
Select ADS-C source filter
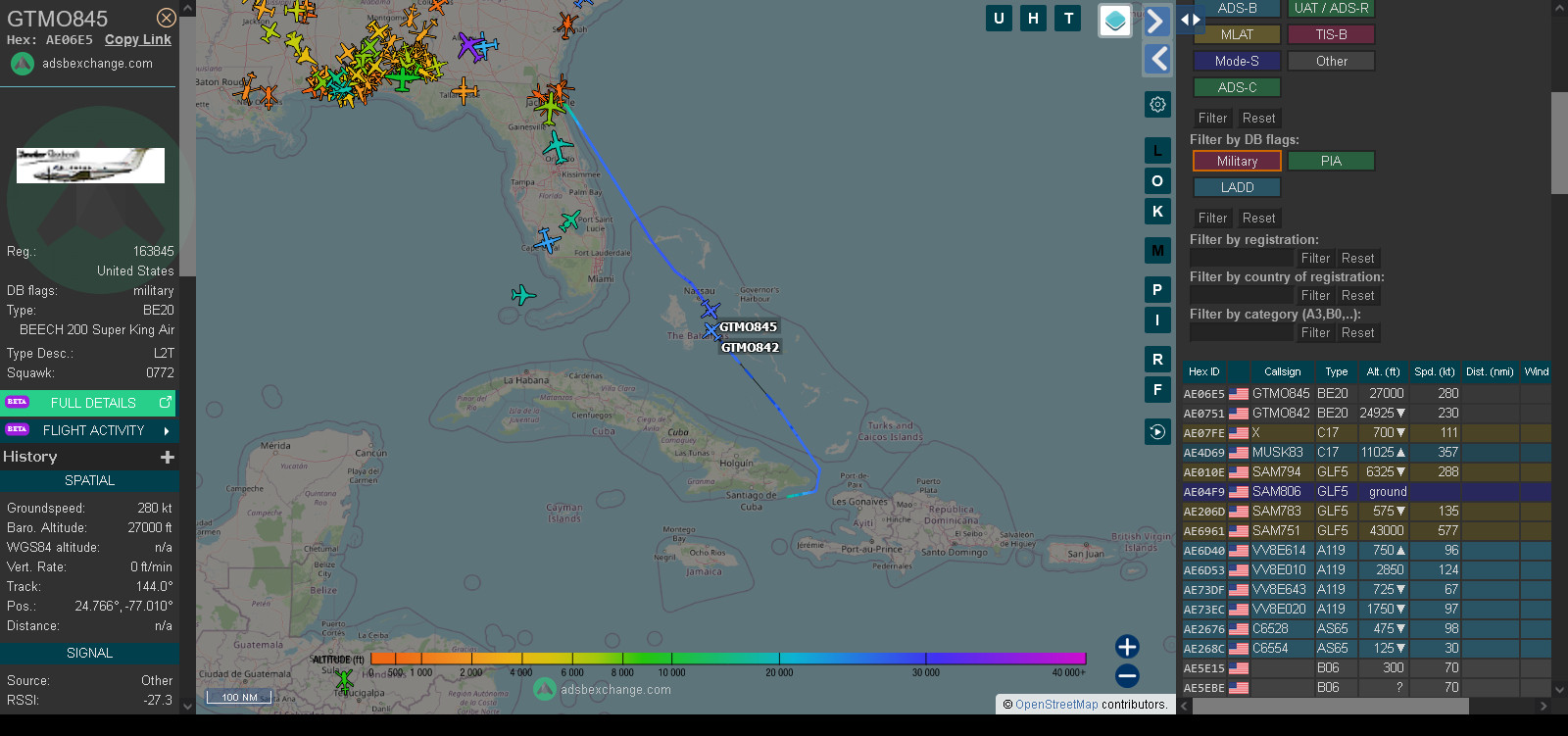click(1237, 87)
